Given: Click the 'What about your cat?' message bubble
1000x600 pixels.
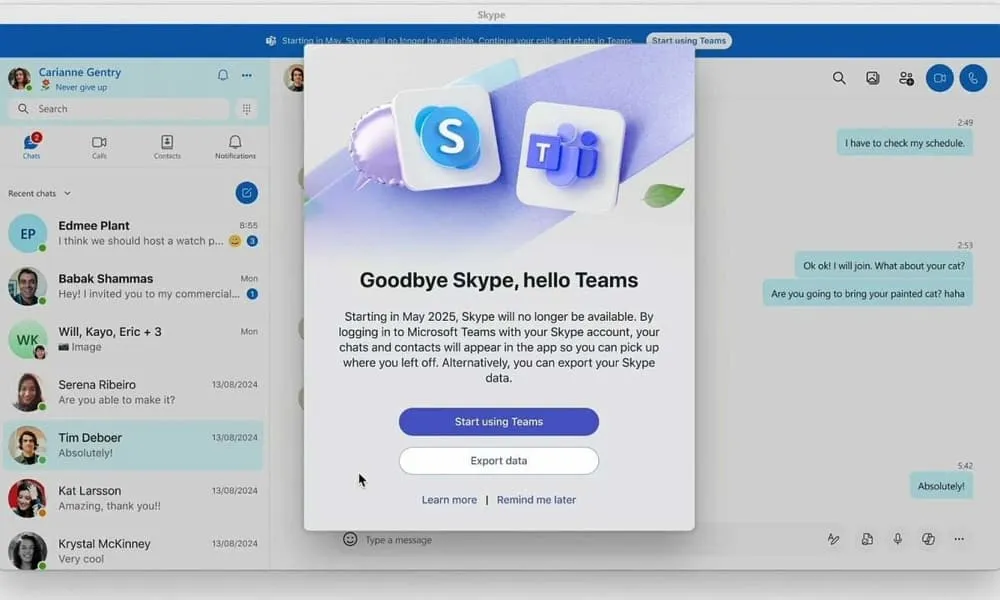Looking at the screenshot, I should tap(883, 266).
